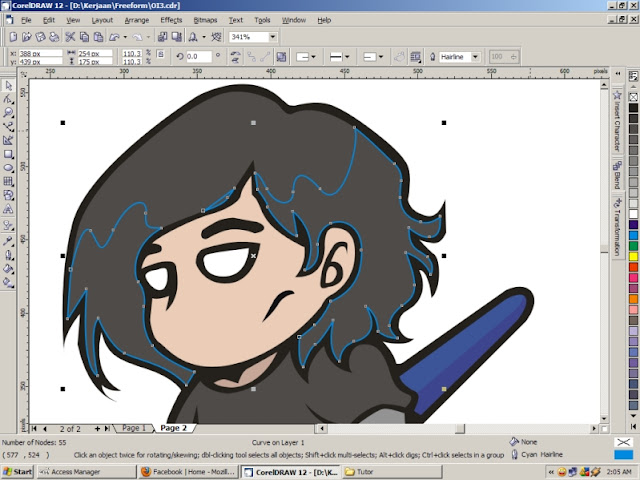Open the Insert Character docker tab

pos(617,121)
